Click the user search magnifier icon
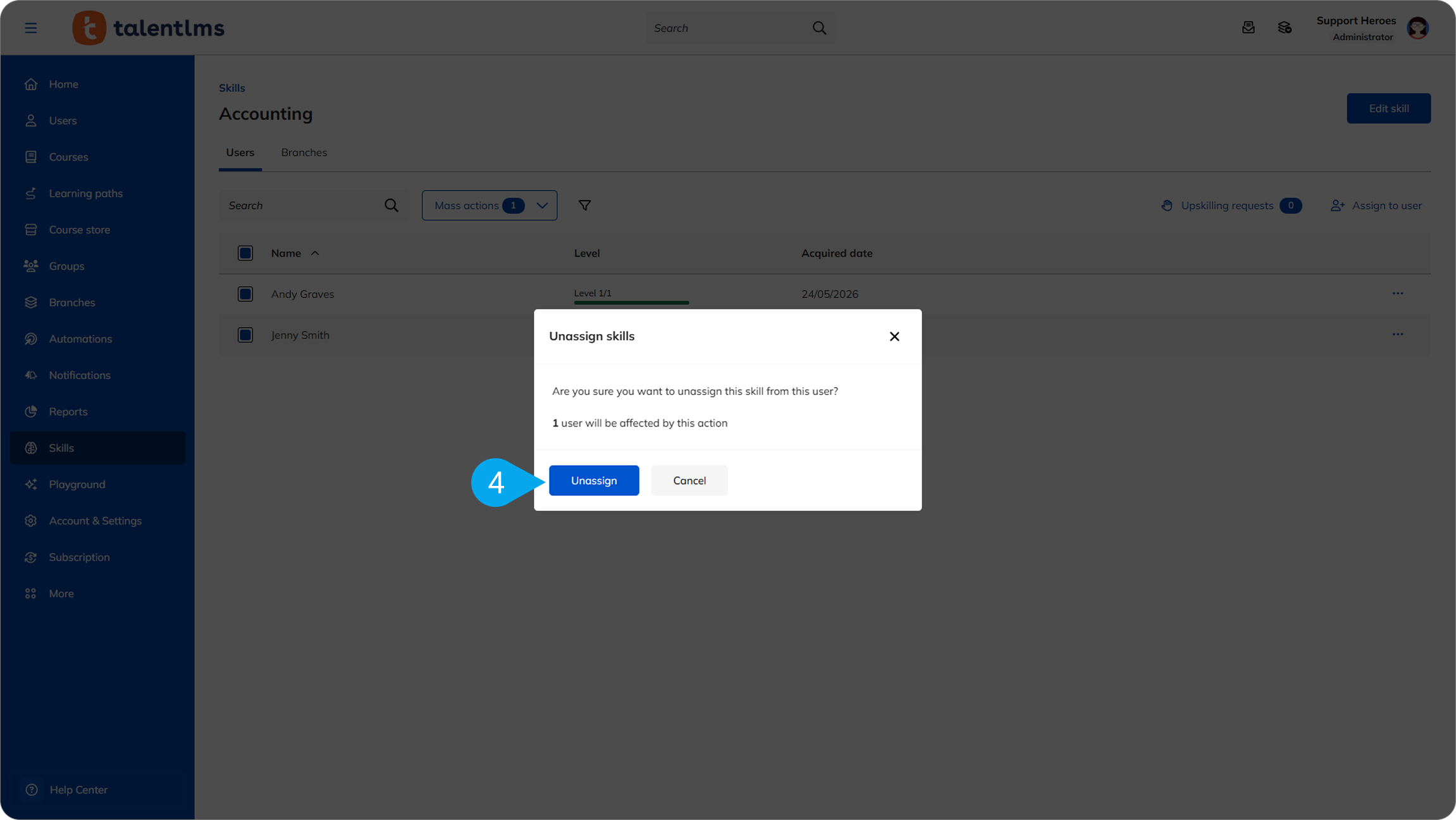Viewport: 1456px width, 820px height. (392, 205)
